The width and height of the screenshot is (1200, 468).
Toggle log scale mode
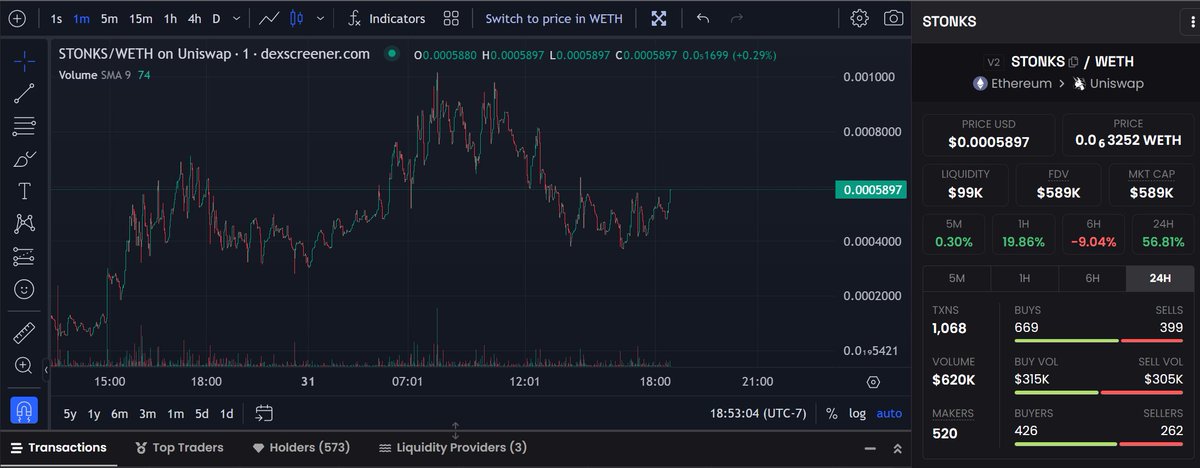tap(858, 413)
